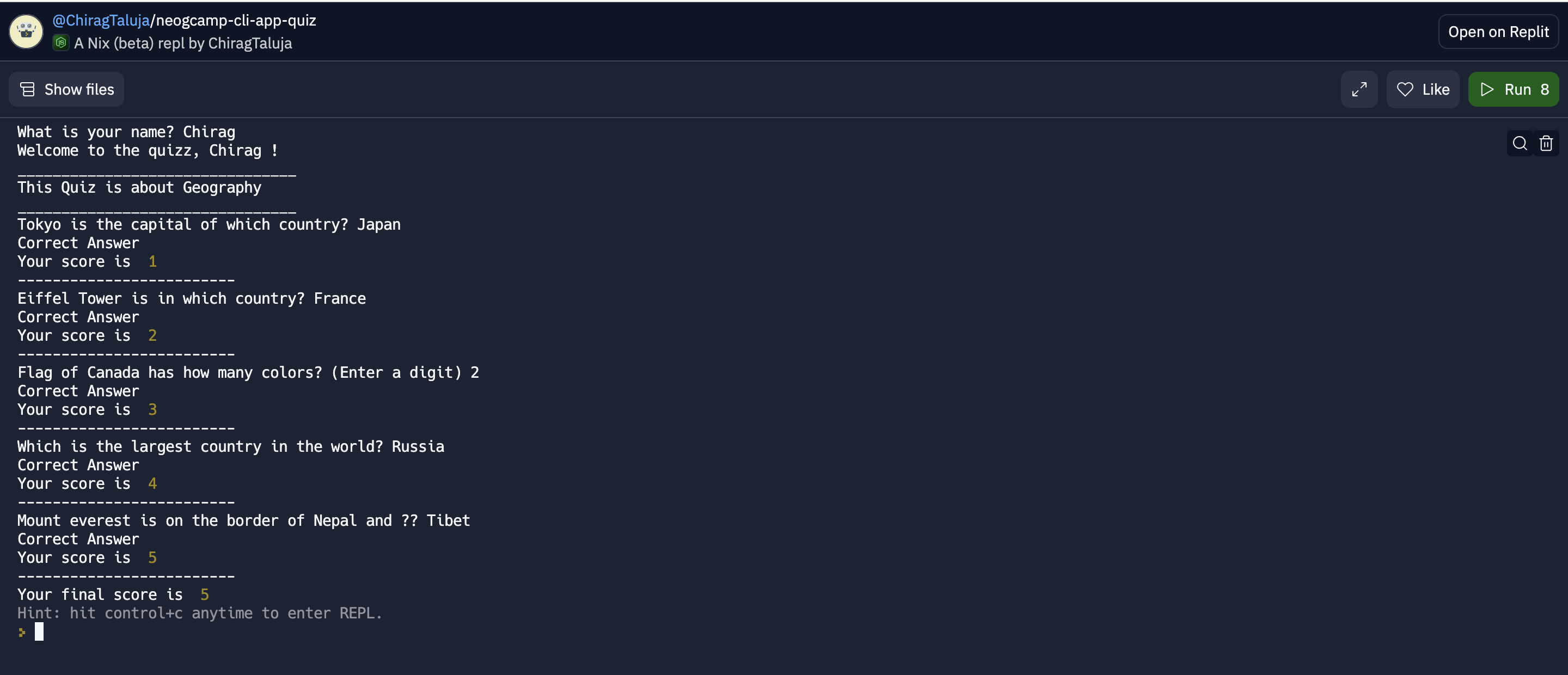Expand to fullscreen with the arrows icon
Image resolution: width=1568 pixels, height=675 pixels.
point(1359,89)
